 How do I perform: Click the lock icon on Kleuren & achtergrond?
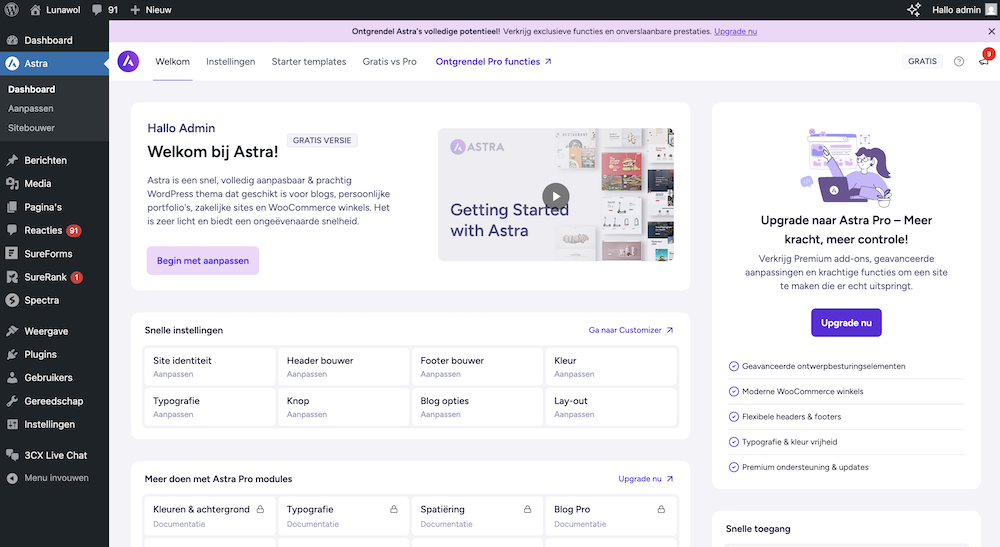(260, 509)
